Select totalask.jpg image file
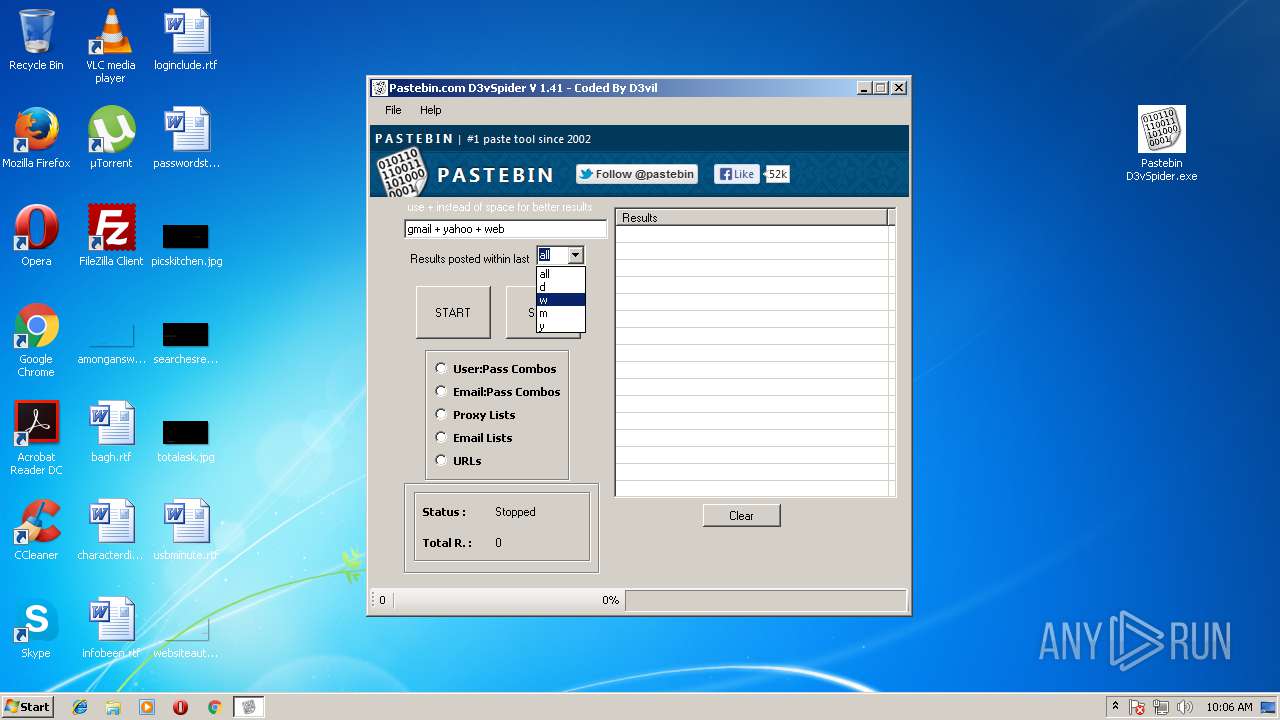The width and height of the screenshot is (1280, 720). pyautogui.click(x=186, y=441)
